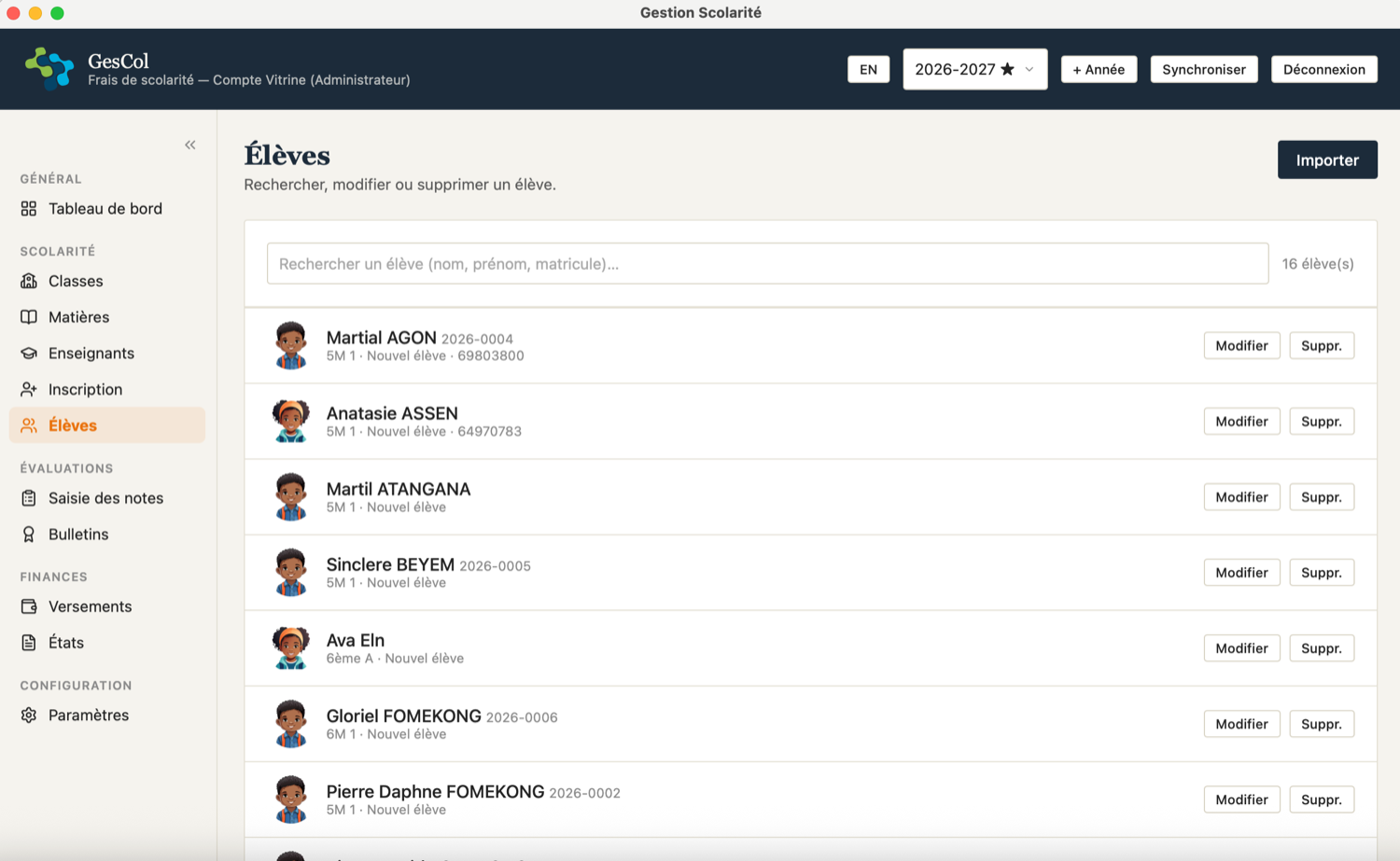Open Versements page
This screenshot has height=861, width=1400.
click(x=107, y=606)
